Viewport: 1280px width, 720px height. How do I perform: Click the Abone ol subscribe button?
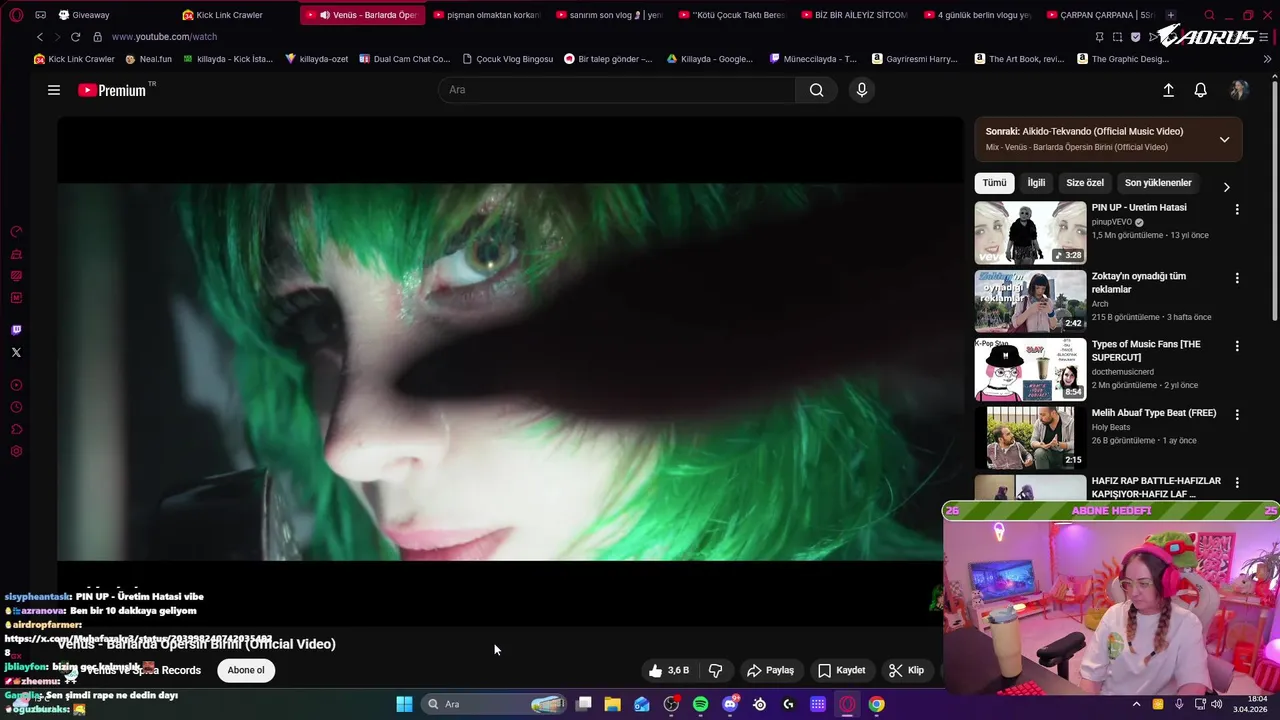pos(246,670)
